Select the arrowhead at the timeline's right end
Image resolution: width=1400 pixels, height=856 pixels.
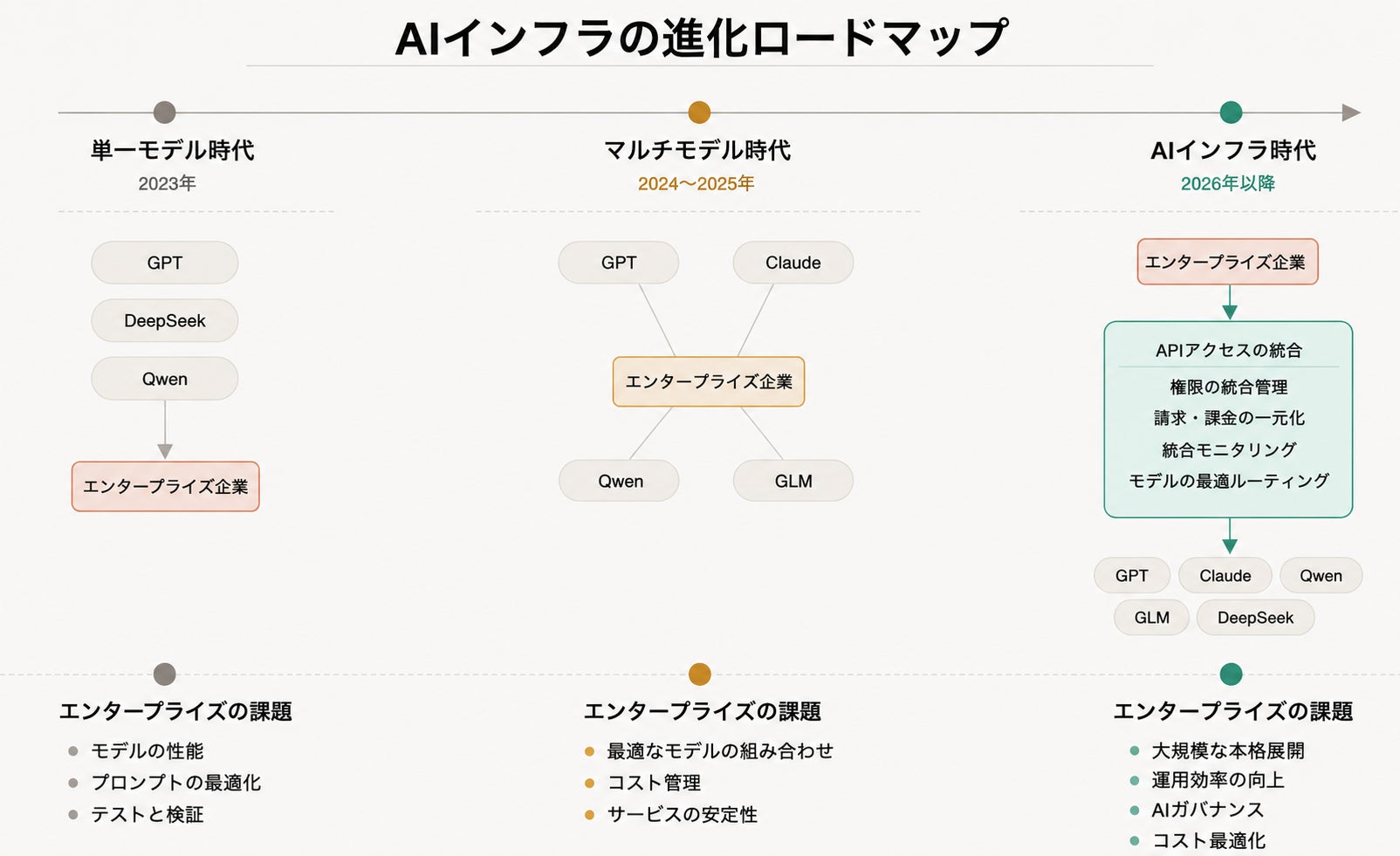pos(1351,113)
